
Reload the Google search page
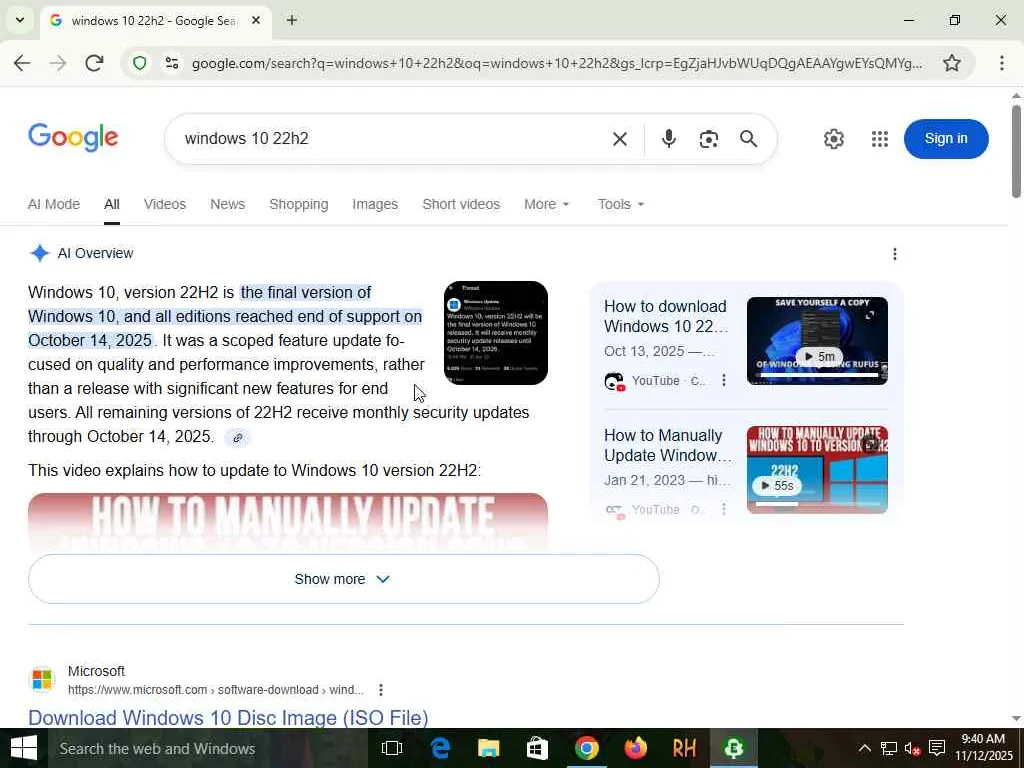pos(94,63)
